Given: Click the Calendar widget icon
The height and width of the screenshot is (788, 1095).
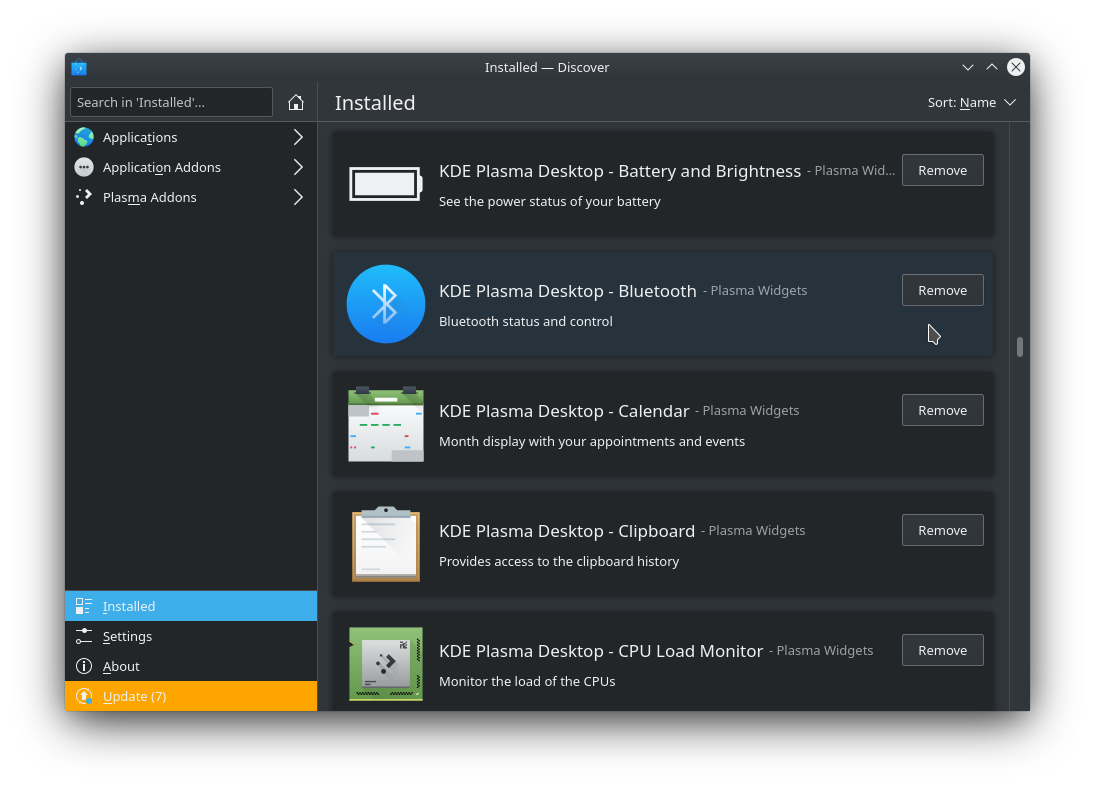Looking at the screenshot, I should pos(385,424).
